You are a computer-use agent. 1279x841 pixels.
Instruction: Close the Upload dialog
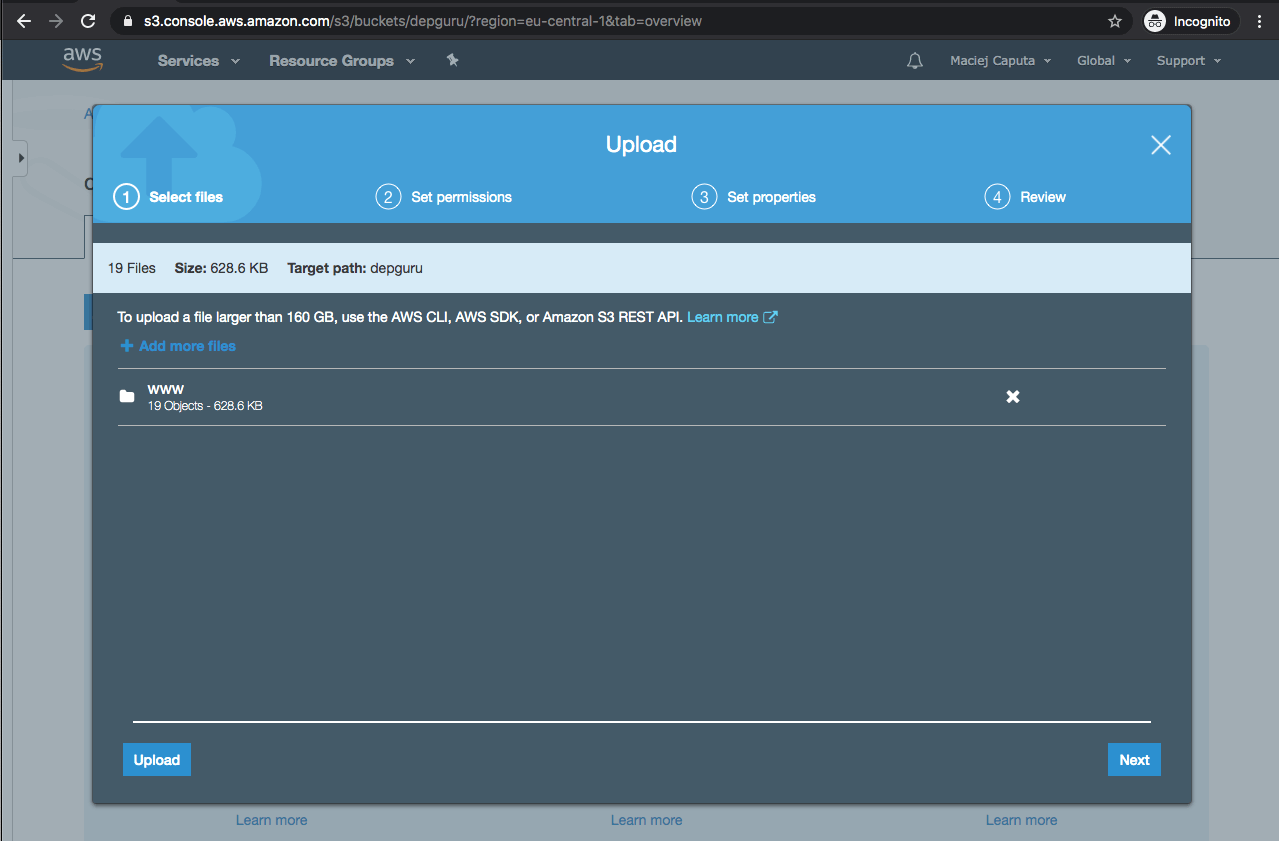[x=1160, y=145]
